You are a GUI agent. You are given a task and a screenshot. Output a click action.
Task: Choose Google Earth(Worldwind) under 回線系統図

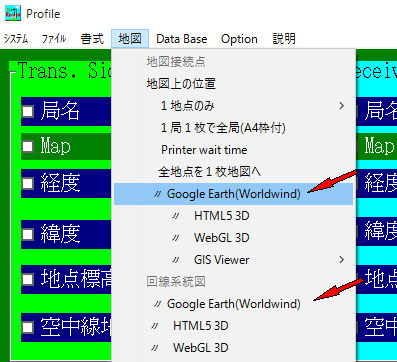233,304
